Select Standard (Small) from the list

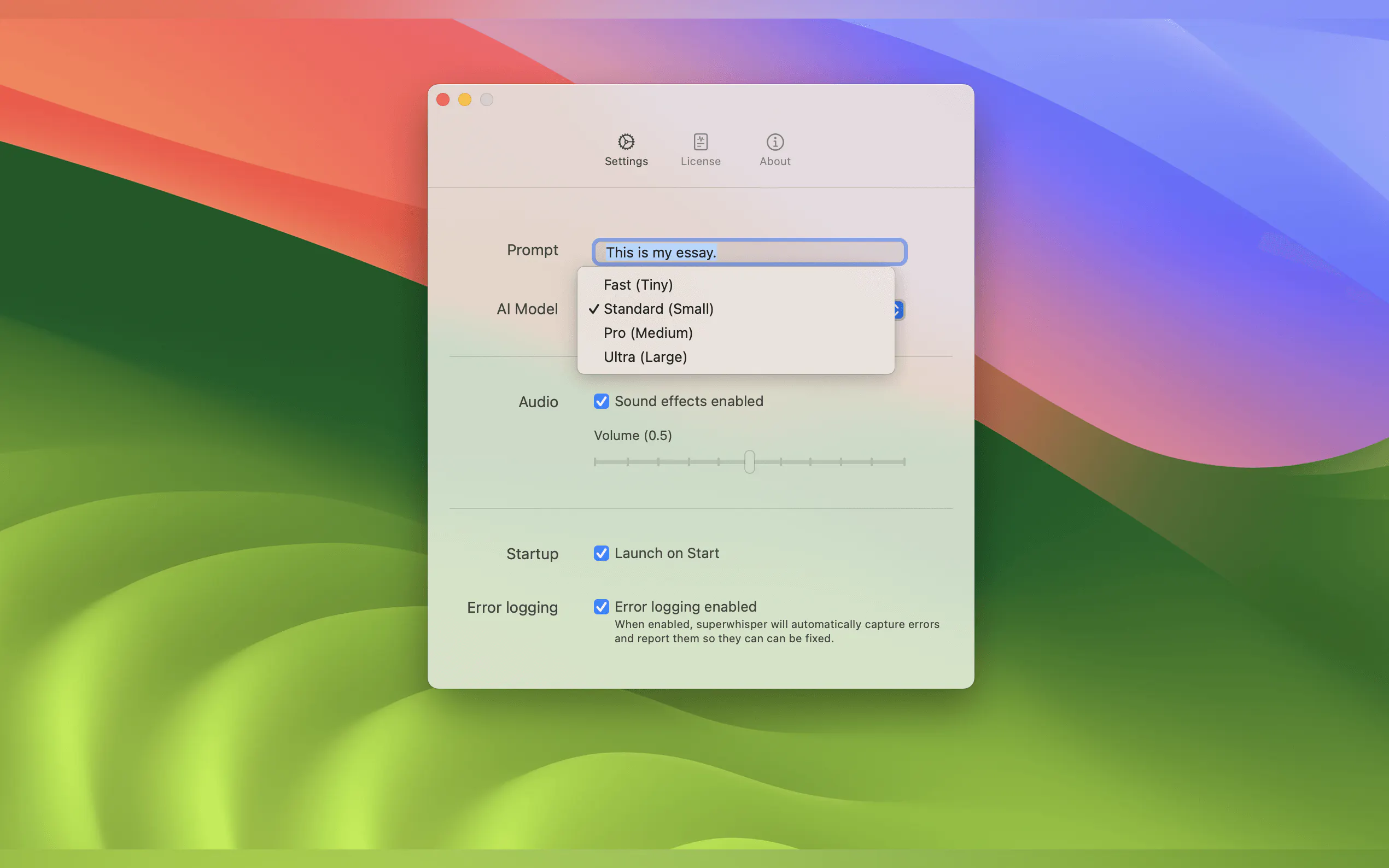point(658,309)
